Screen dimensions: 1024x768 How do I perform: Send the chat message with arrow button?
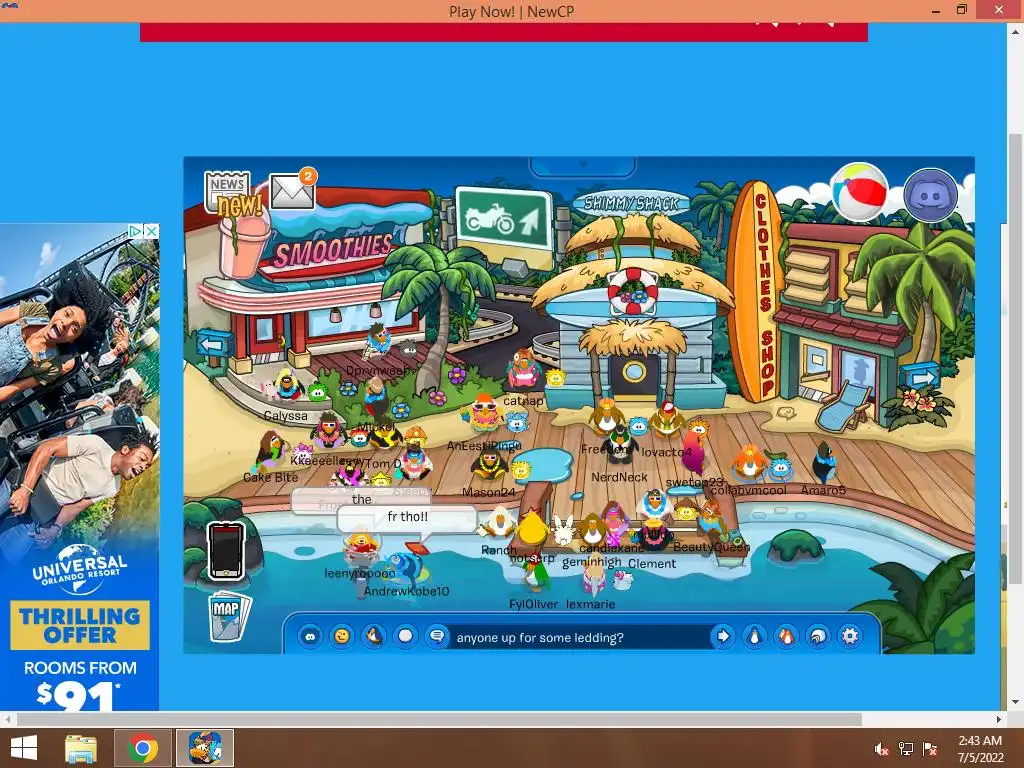point(722,636)
